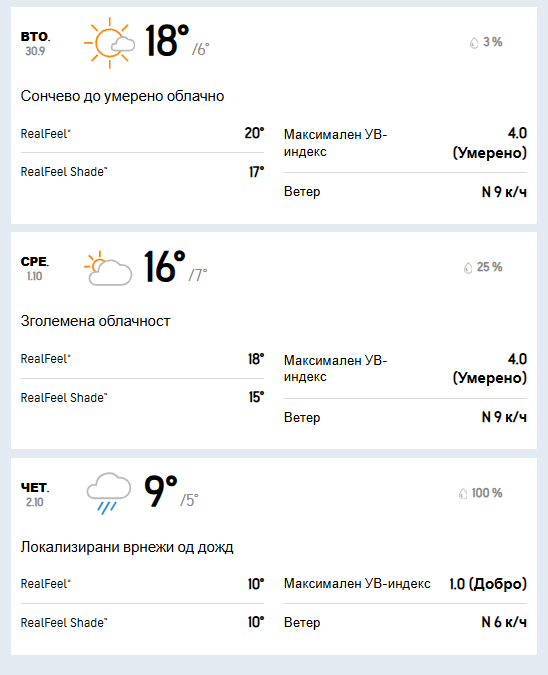This screenshot has height=675, width=548.
Task: Click the 4.0 (Умерено) UV index for Tuesday
Action: tap(489, 143)
